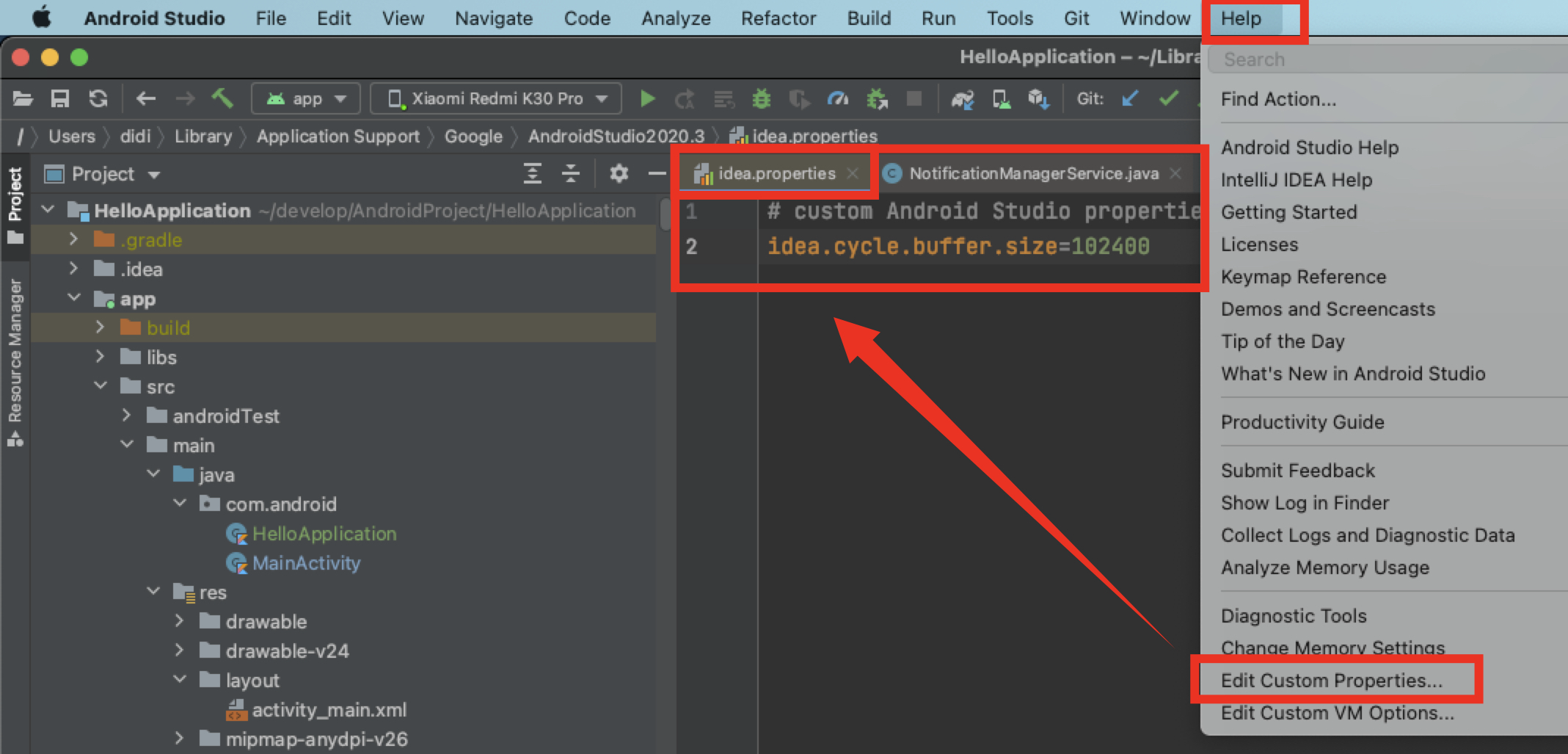Select MainActivity in the project tree

point(306,563)
